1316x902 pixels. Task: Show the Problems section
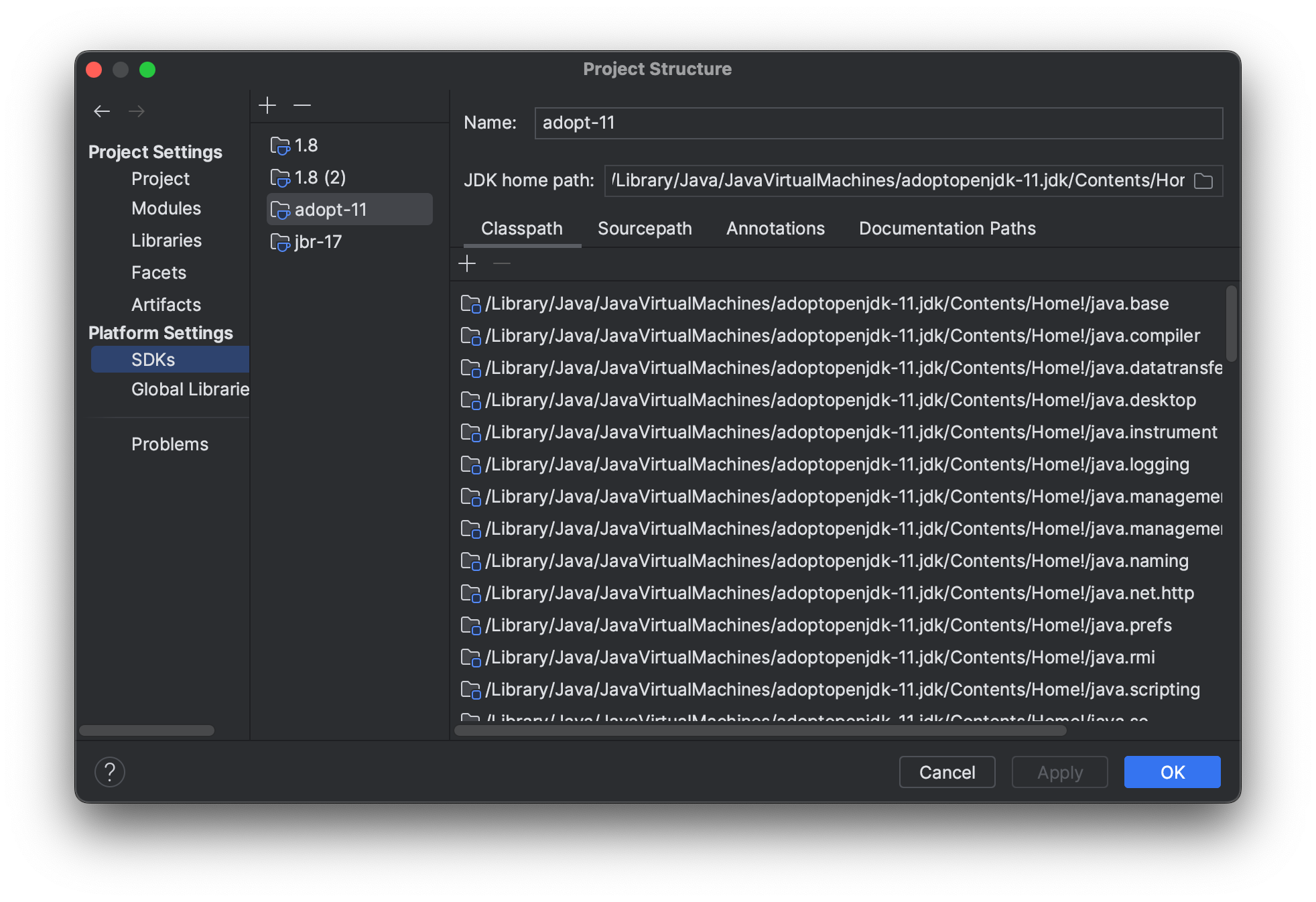click(170, 444)
